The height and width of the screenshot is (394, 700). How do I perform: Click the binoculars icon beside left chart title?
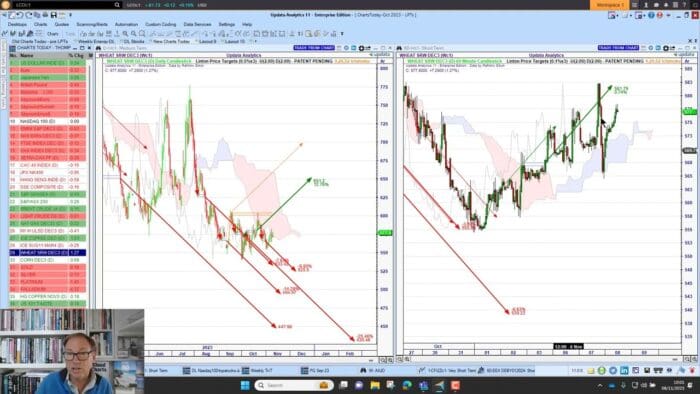[x=98, y=48]
